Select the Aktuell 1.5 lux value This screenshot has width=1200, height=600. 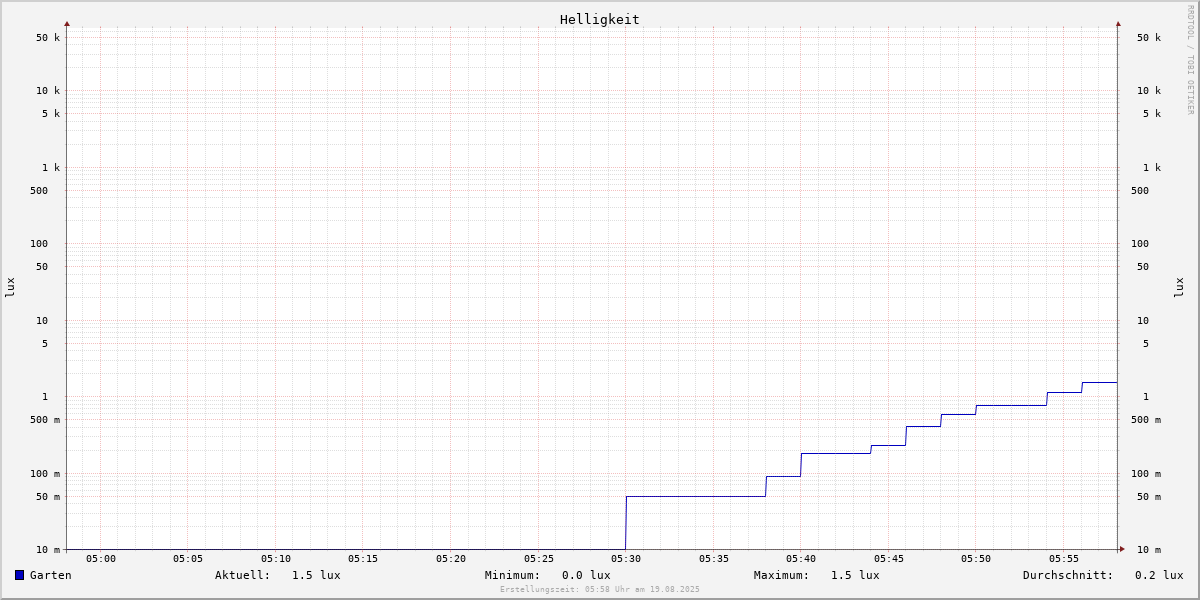point(316,575)
